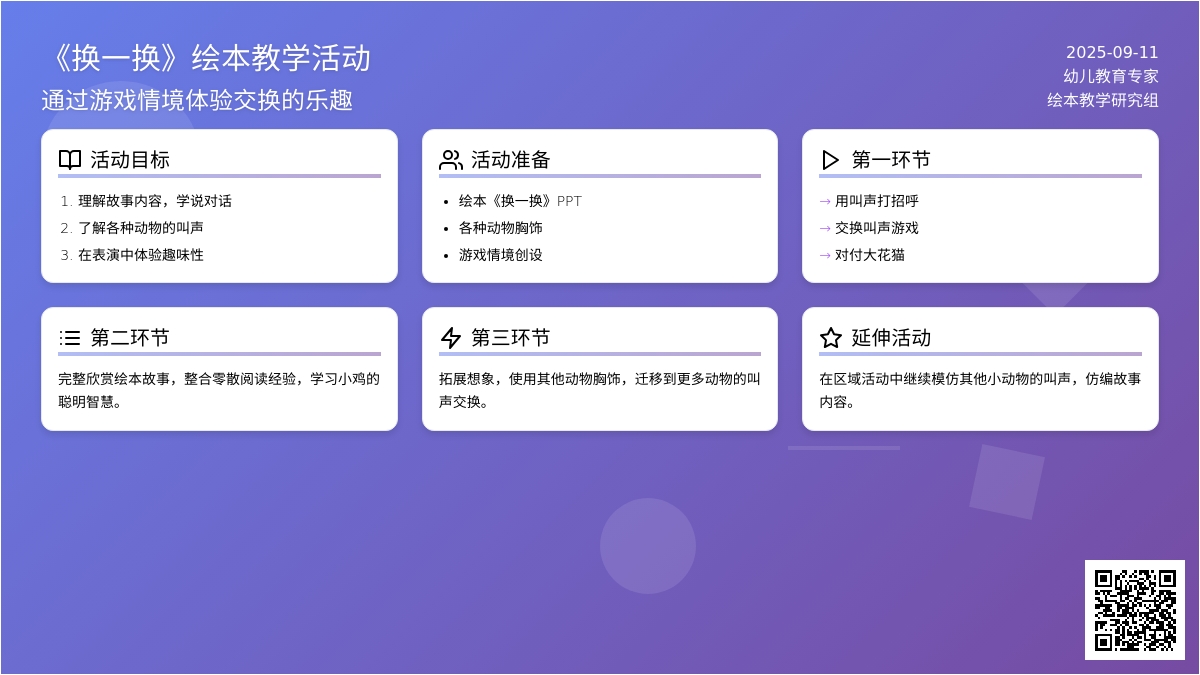The image size is (1200, 675).
Task: Click the star icon beside 延伸活动
Action: [831, 338]
